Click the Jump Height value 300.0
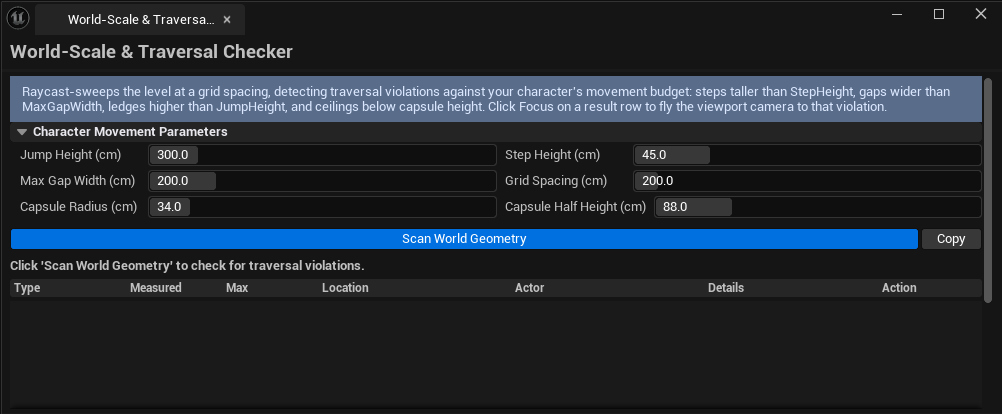The image size is (1002, 414). tap(323, 155)
